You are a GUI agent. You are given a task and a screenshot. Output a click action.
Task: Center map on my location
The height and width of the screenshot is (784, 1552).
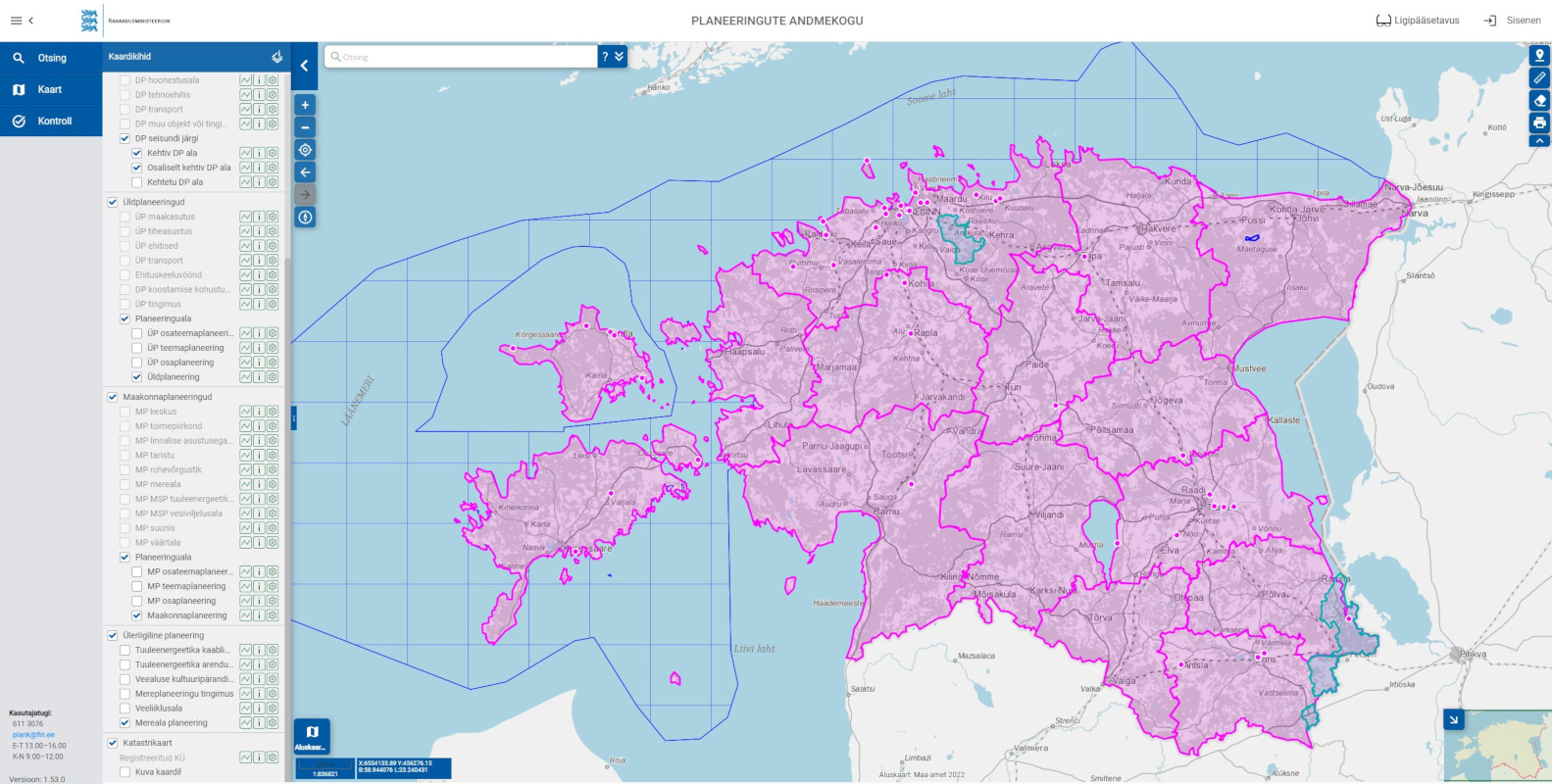pos(305,150)
